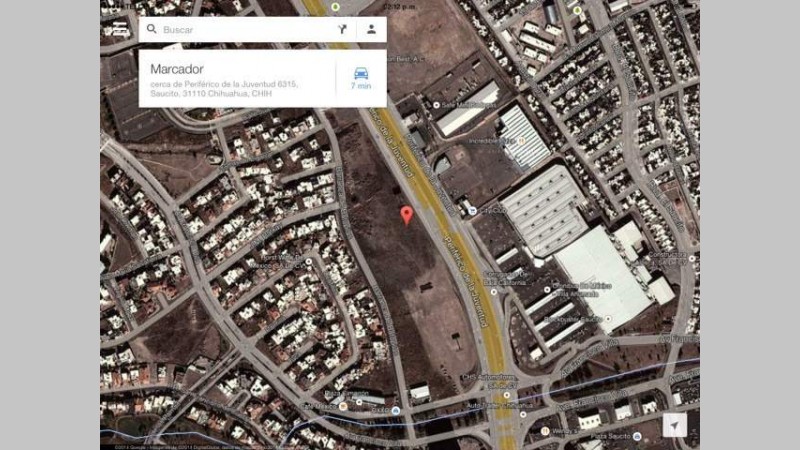Open directions using the route arrow icon
This screenshot has width=800, height=450.
pyautogui.click(x=342, y=29)
